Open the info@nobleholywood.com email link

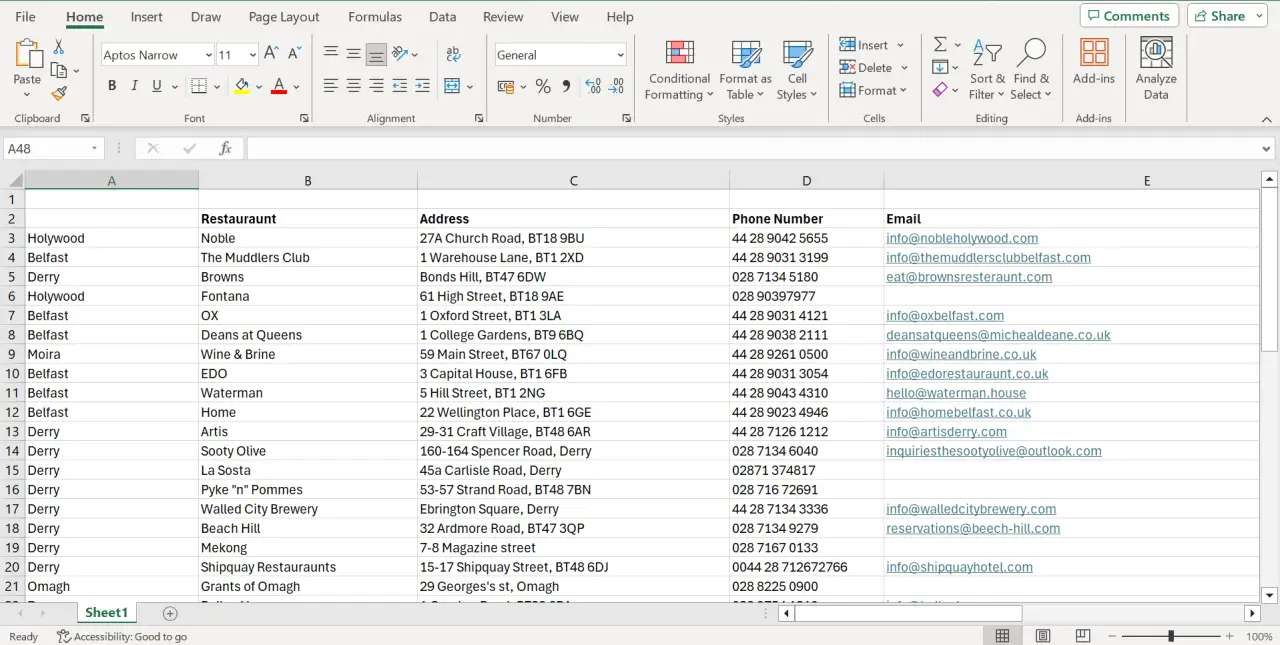click(x=962, y=238)
